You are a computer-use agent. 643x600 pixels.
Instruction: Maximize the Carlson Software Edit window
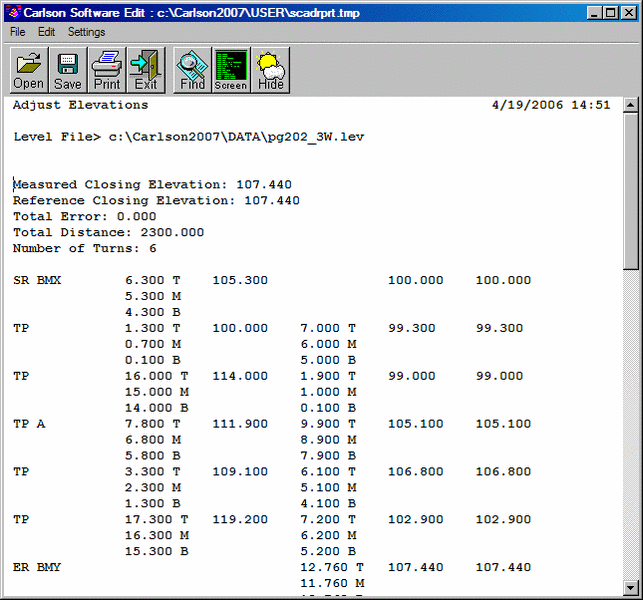tap(611, 13)
